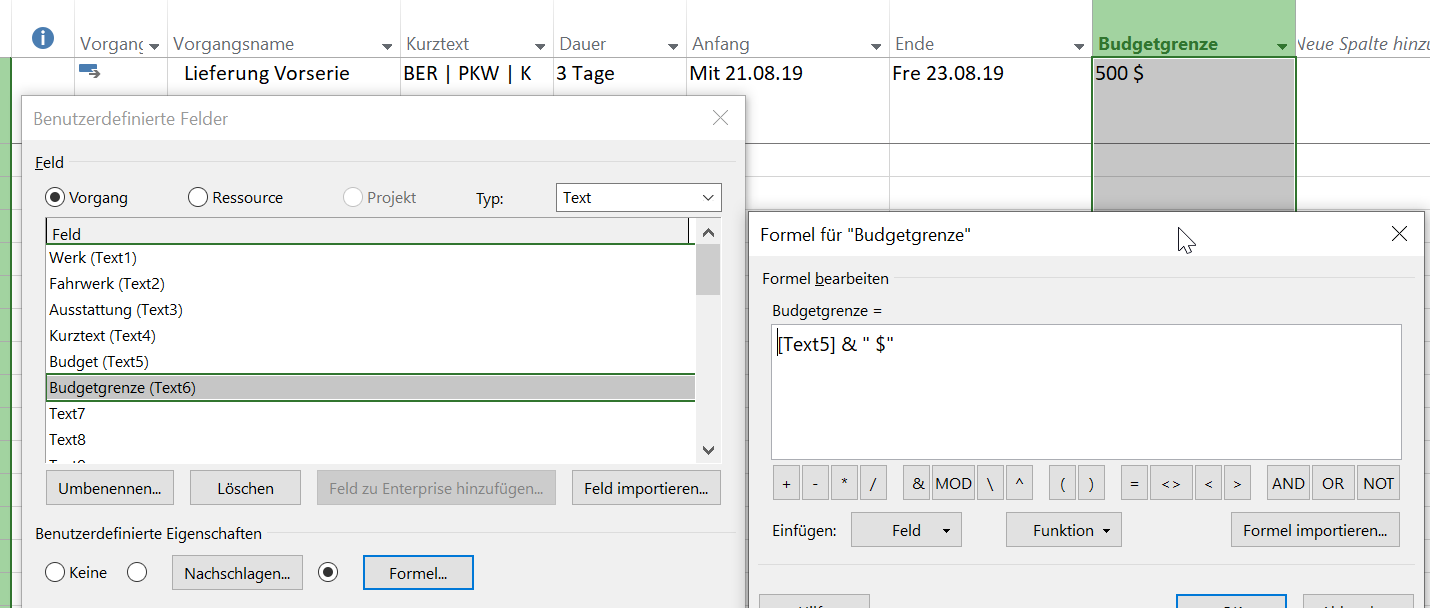Select Kurztext (Text4) list entry
This screenshot has height=608, width=1430.
tap(102, 336)
